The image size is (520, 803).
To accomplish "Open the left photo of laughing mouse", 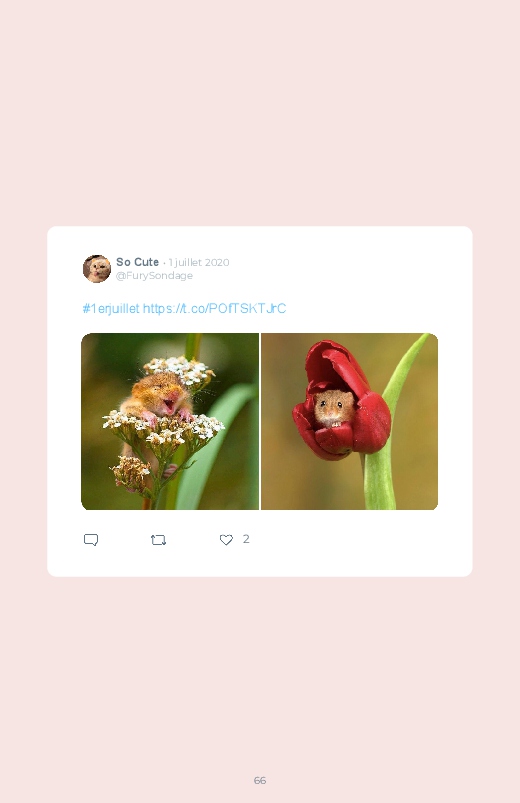I will pyautogui.click(x=170, y=421).
